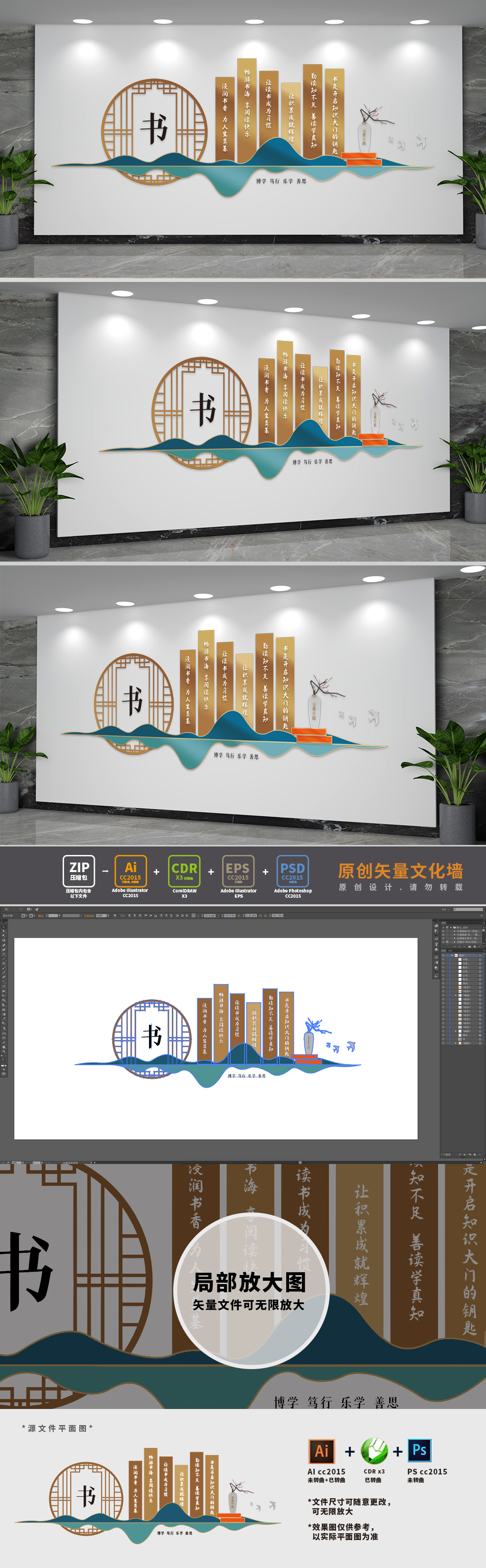486x1568 pixels.
Task: Click the EPS CC2015 format icon
Action: (x=238, y=871)
